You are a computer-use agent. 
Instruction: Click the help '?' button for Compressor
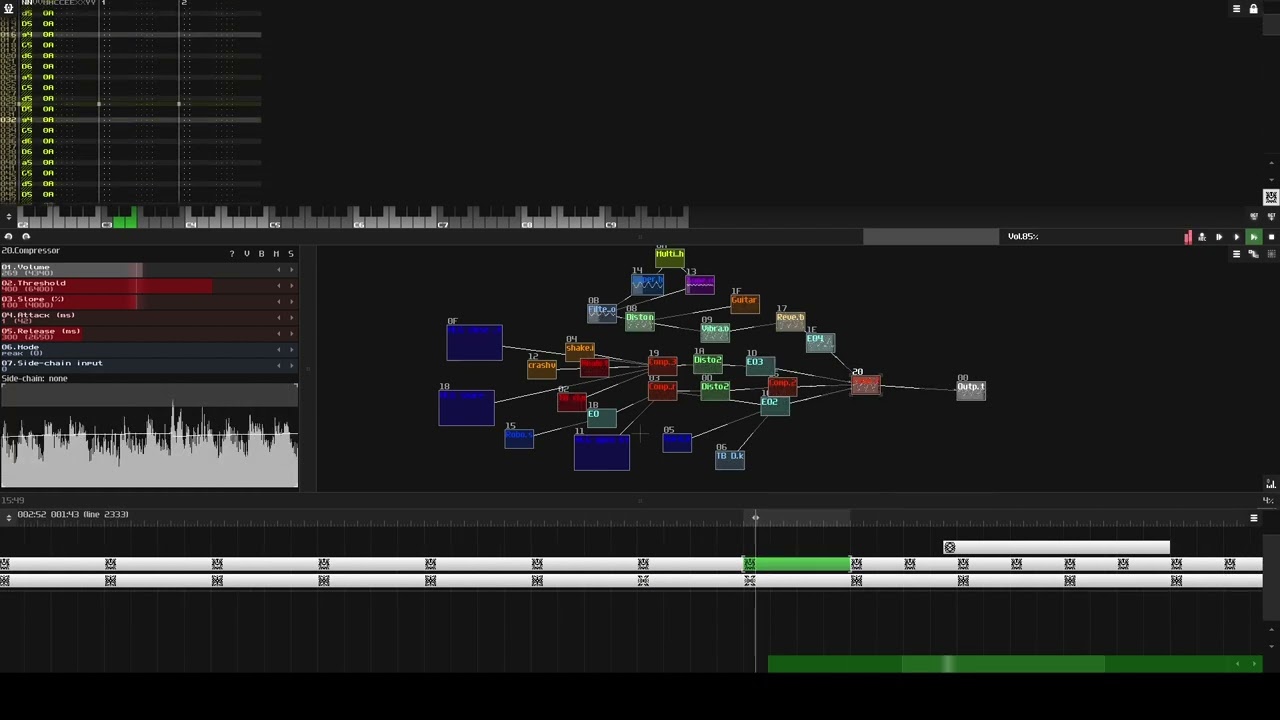[232, 254]
